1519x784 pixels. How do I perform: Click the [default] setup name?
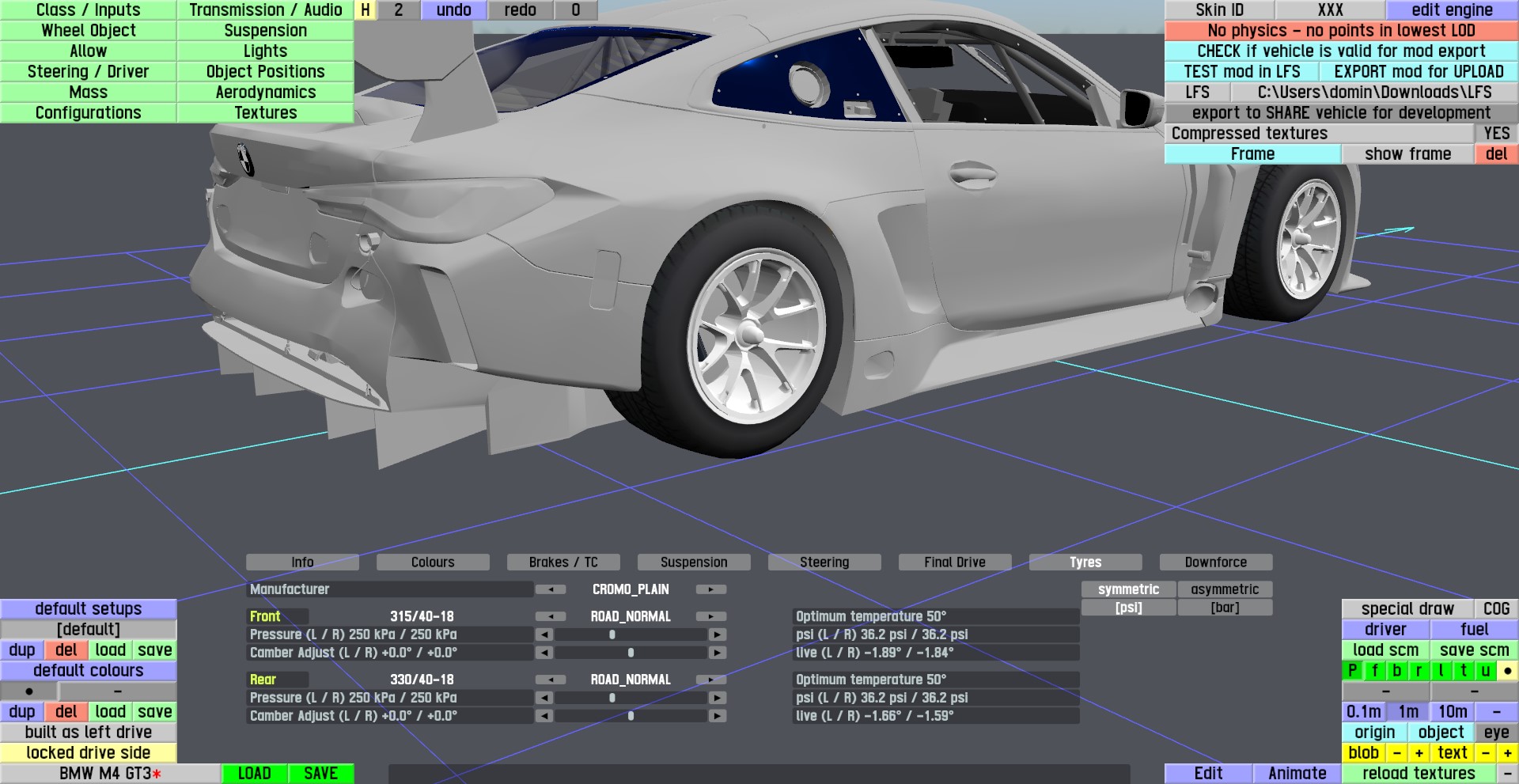tap(89, 630)
